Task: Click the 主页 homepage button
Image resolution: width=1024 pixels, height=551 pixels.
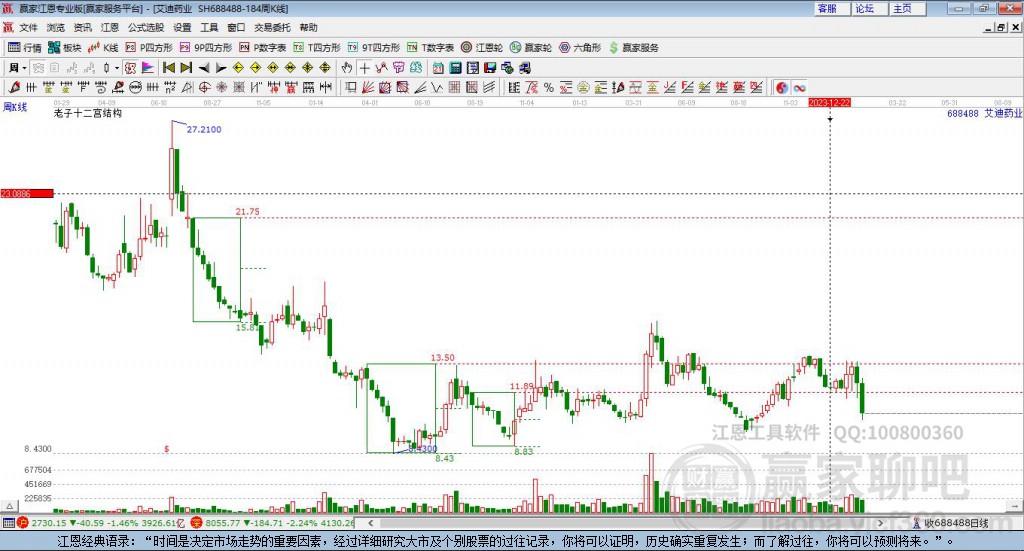Action: coord(907,8)
